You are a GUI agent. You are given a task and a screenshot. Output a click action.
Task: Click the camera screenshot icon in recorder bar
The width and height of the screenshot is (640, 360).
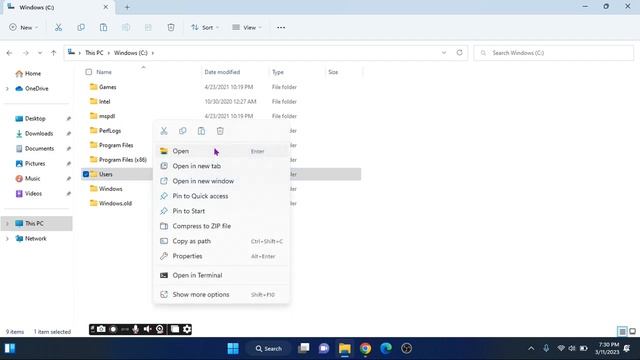pos(101,329)
